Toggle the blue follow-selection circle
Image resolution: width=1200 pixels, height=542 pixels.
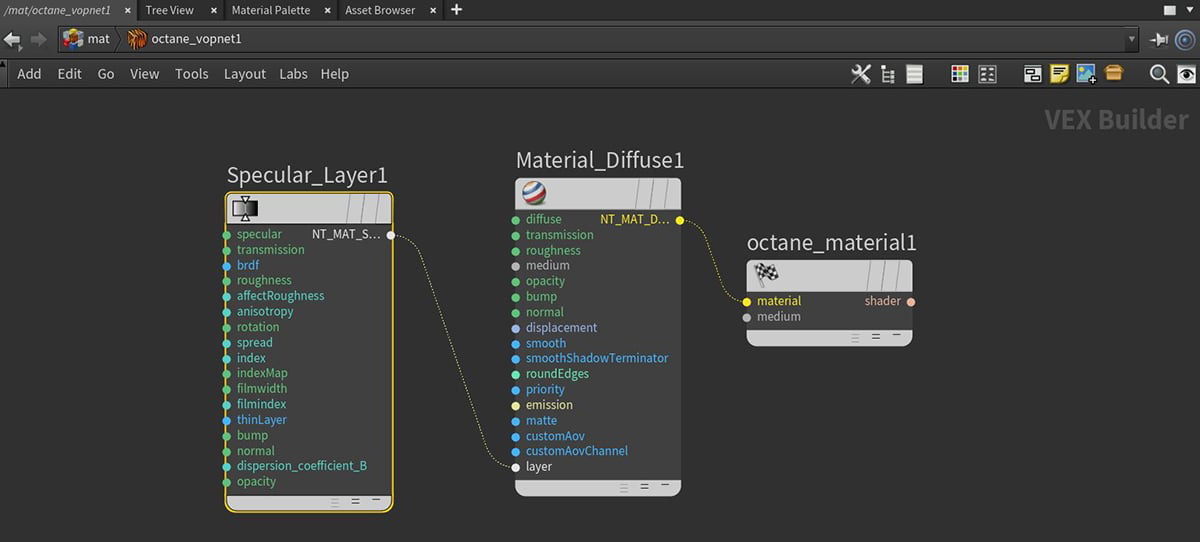coord(1185,40)
